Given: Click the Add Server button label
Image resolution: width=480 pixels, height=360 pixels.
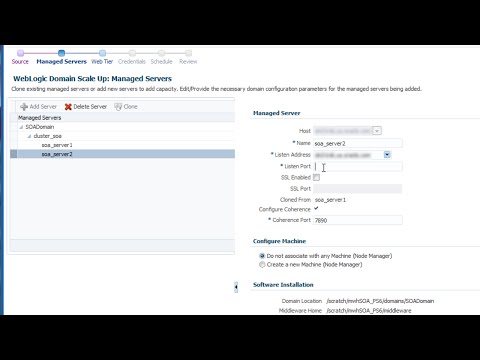Looking at the screenshot, I should coord(43,107).
